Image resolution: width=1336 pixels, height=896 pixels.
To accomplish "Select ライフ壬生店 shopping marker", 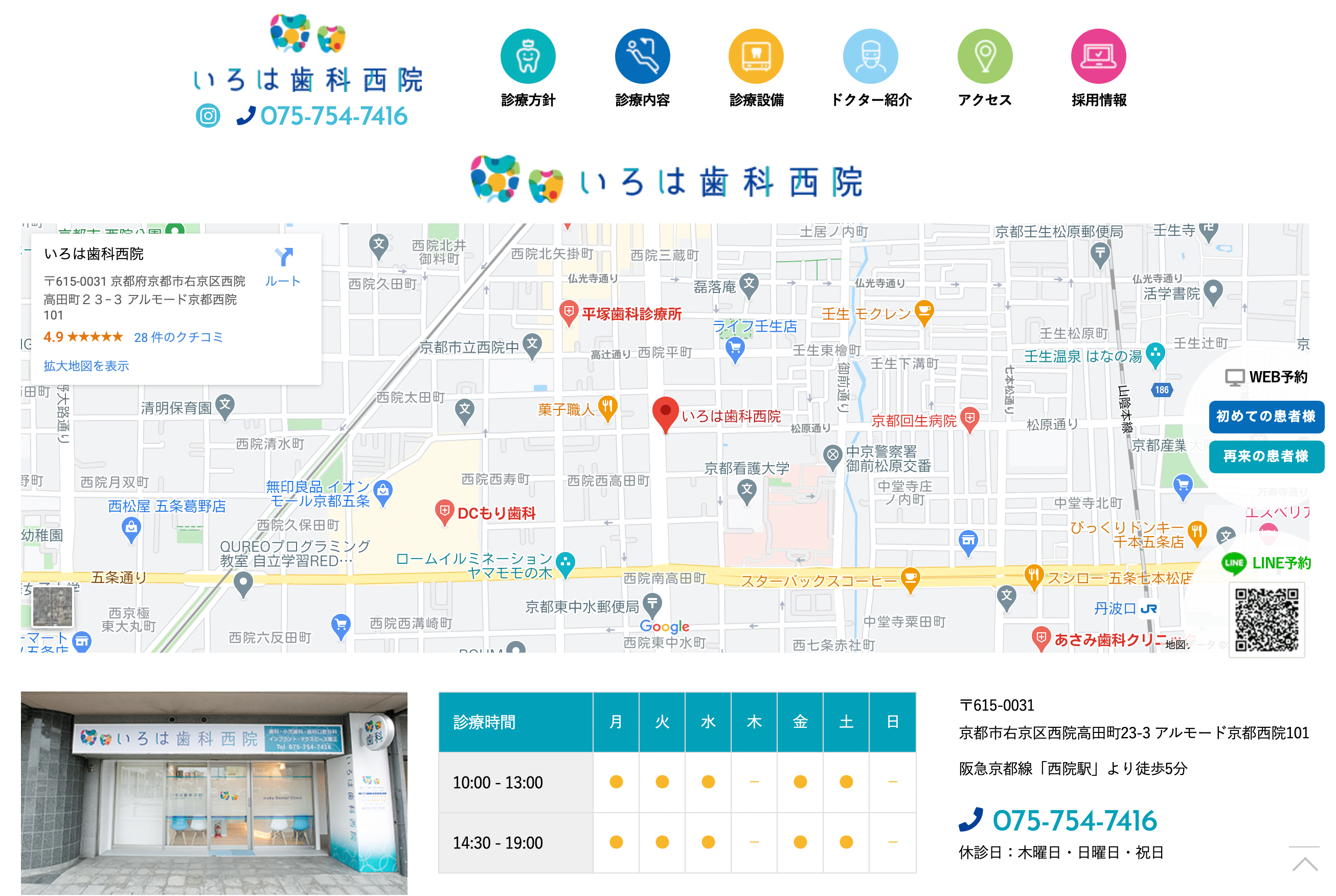I will [x=735, y=349].
